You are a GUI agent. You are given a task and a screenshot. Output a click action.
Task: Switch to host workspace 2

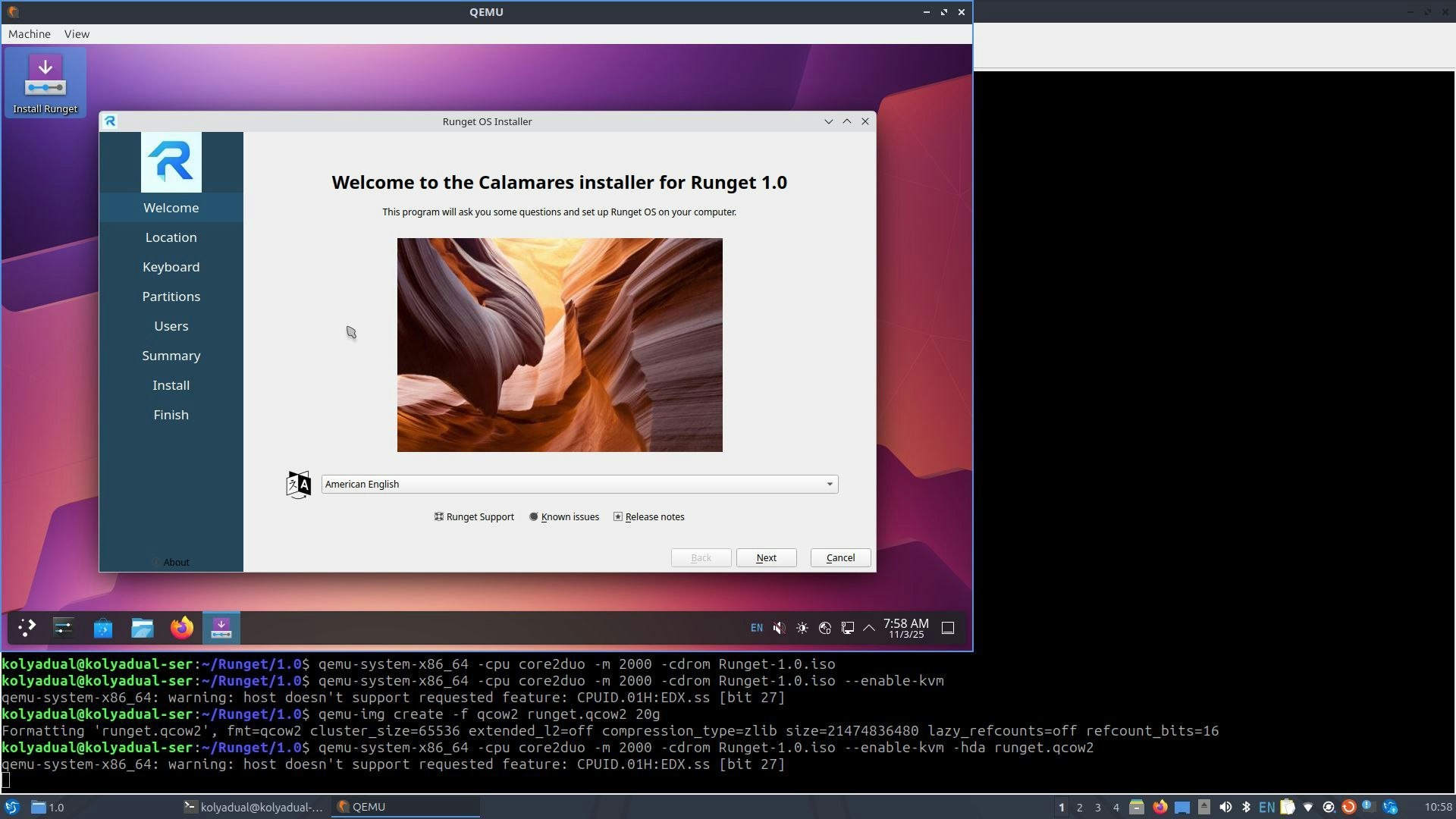coord(1079,808)
